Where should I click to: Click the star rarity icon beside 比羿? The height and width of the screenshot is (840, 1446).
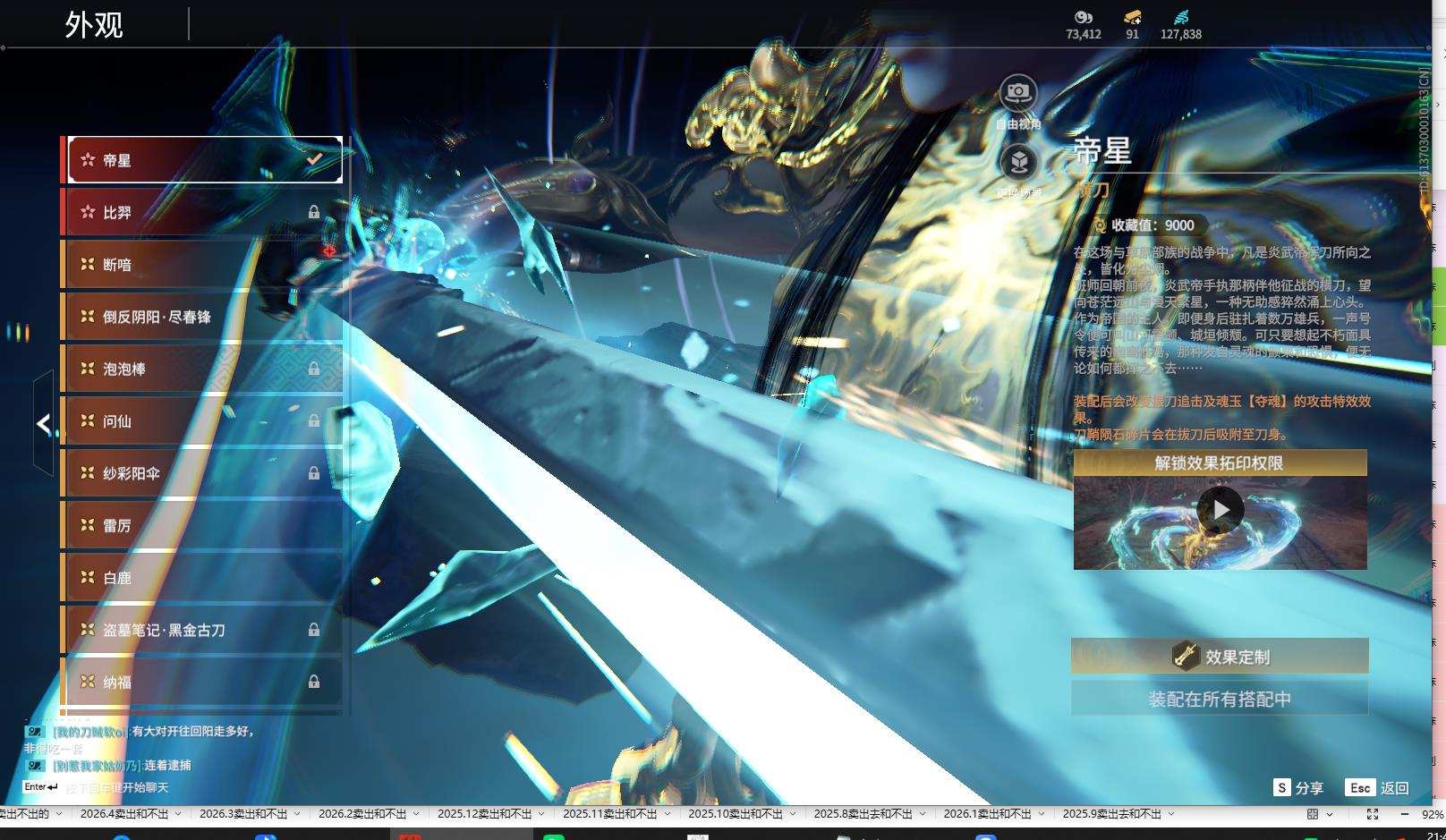click(x=88, y=212)
